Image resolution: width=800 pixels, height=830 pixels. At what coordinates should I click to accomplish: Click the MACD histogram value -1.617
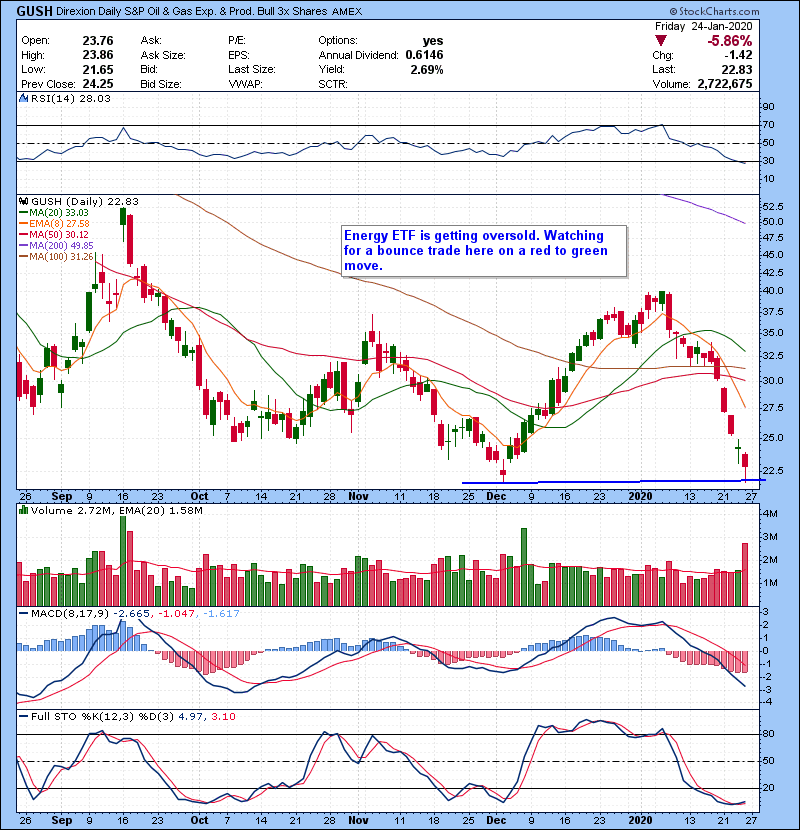(221, 614)
